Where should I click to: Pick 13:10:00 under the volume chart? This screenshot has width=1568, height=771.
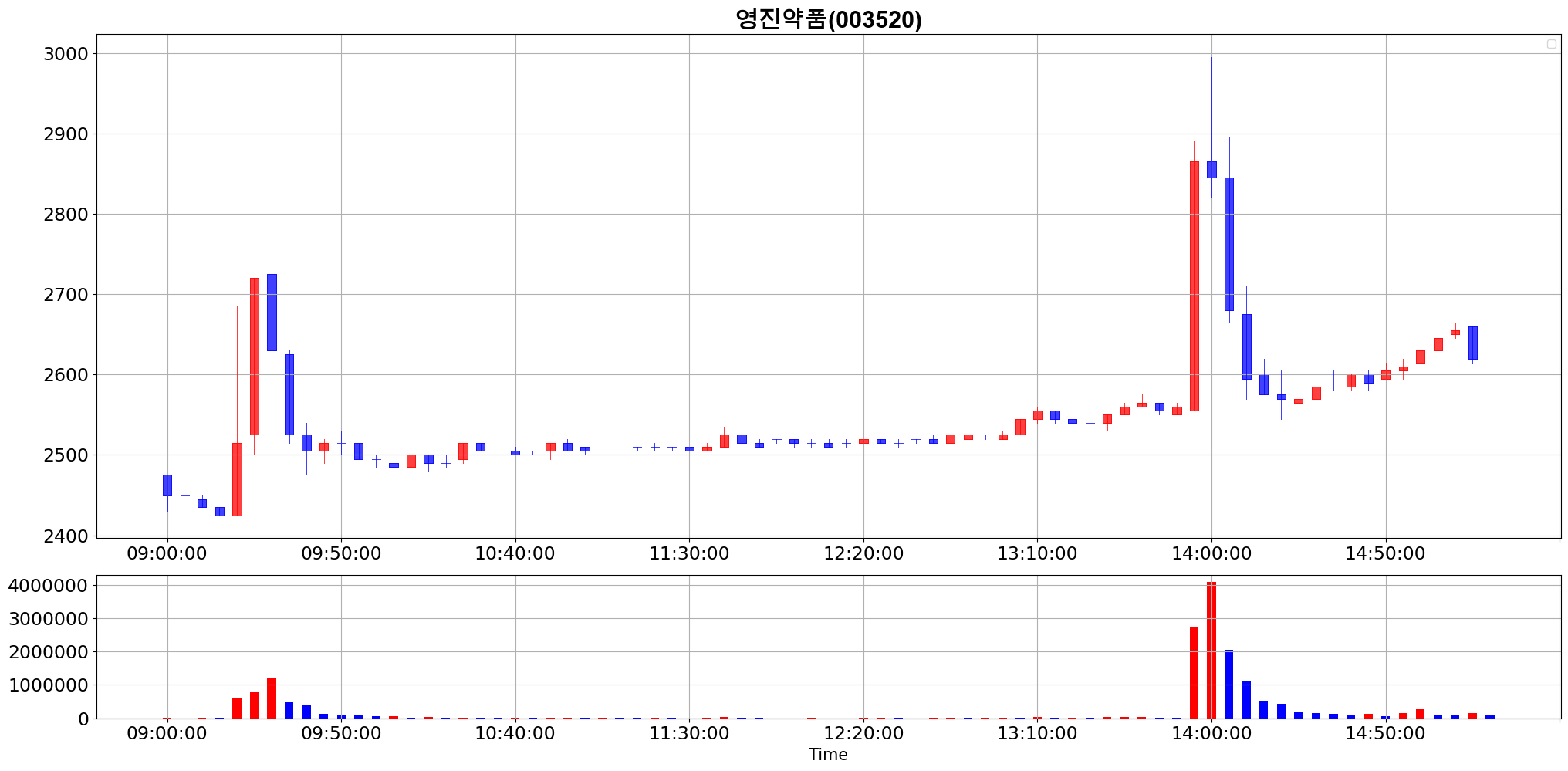tap(1037, 733)
